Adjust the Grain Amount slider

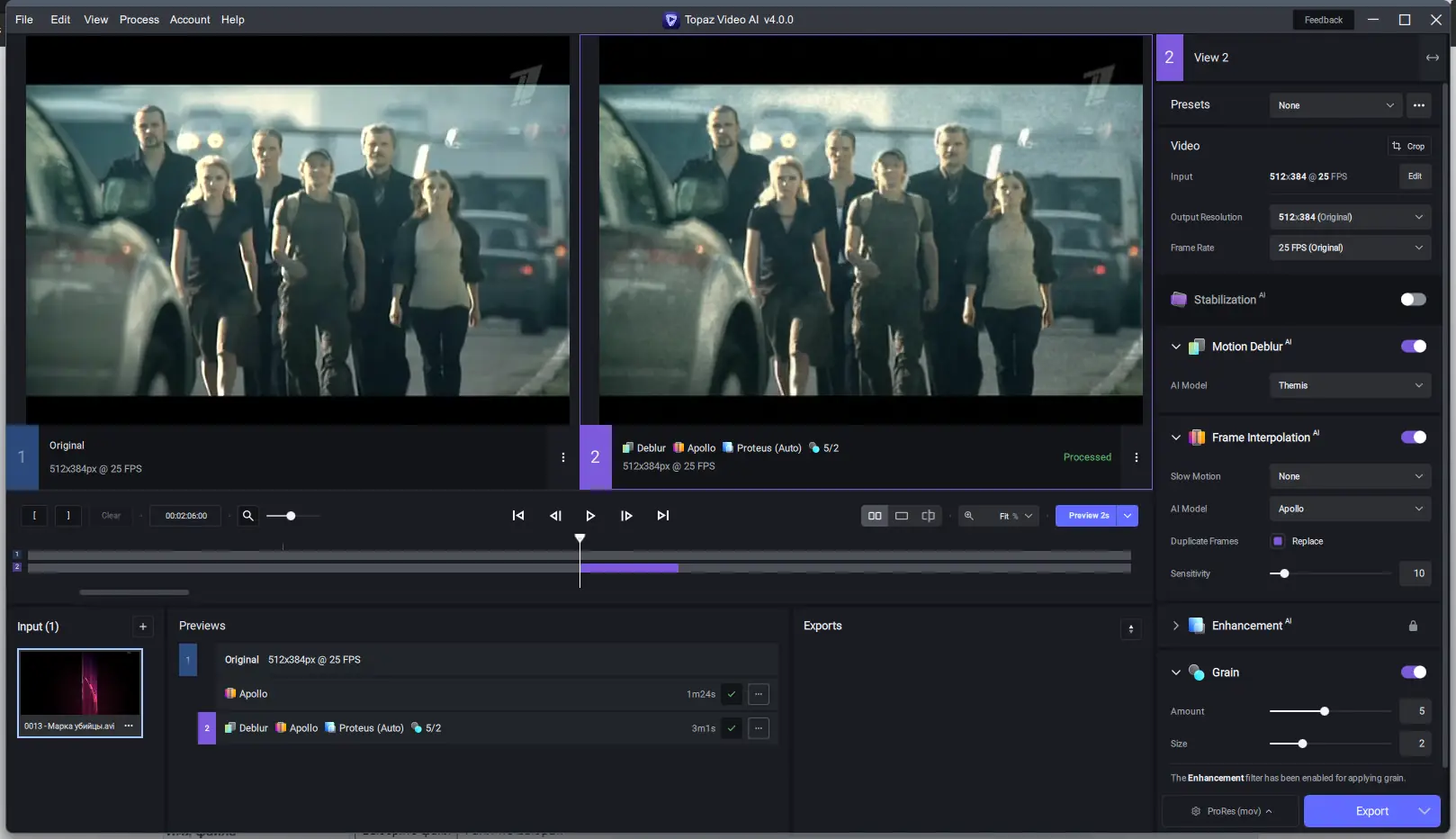[1331, 711]
